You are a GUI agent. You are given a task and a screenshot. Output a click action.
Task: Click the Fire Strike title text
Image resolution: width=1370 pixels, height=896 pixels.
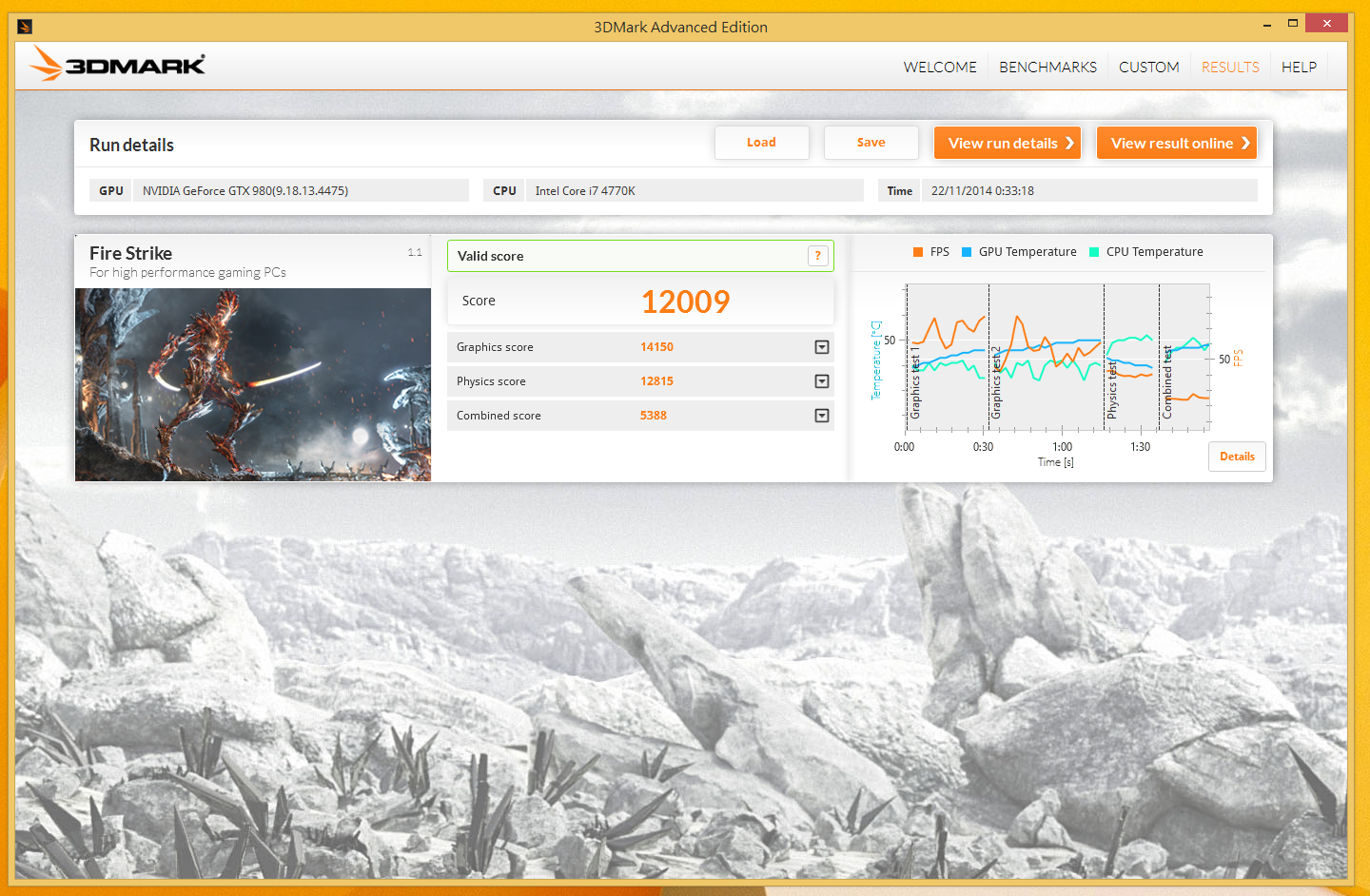130,253
